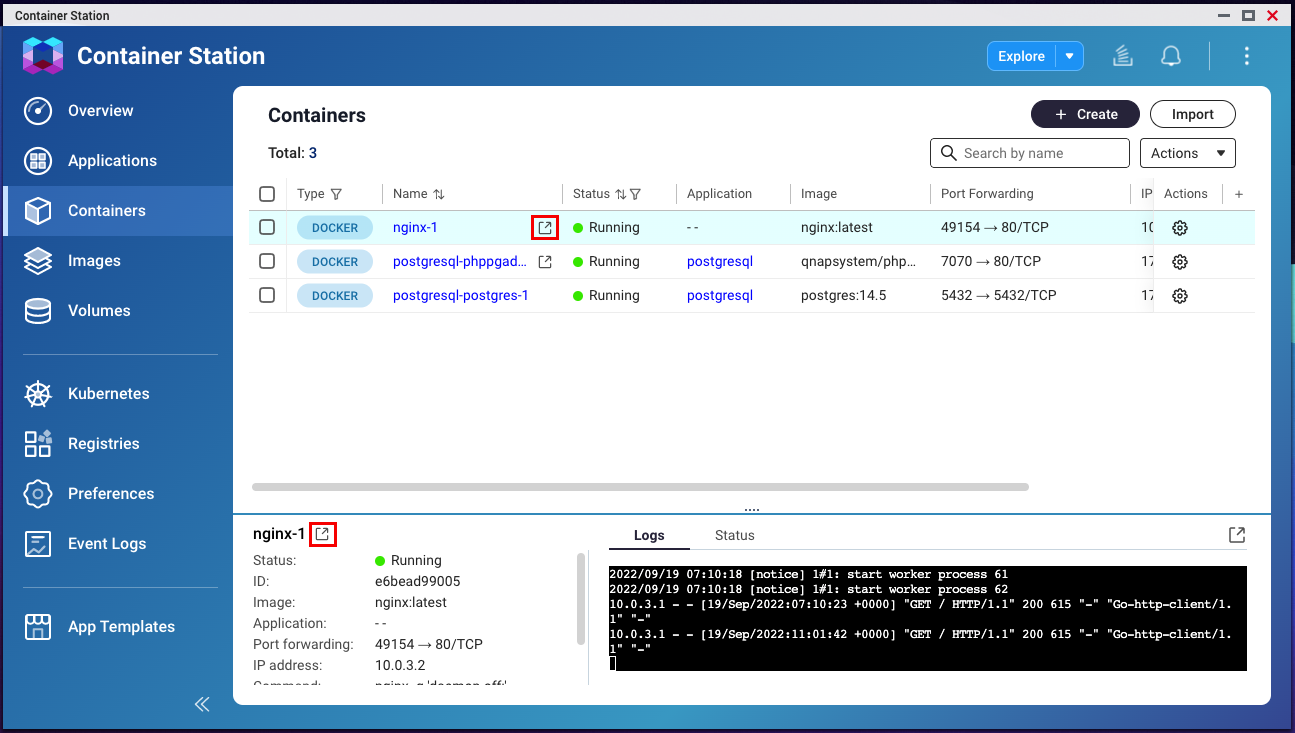This screenshot has height=733, width=1295.
Task: Open the Applications grid icon
Action: point(38,161)
